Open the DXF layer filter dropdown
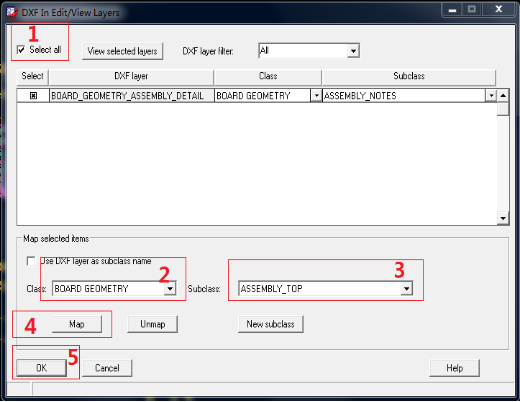The width and height of the screenshot is (520, 402). (353, 51)
